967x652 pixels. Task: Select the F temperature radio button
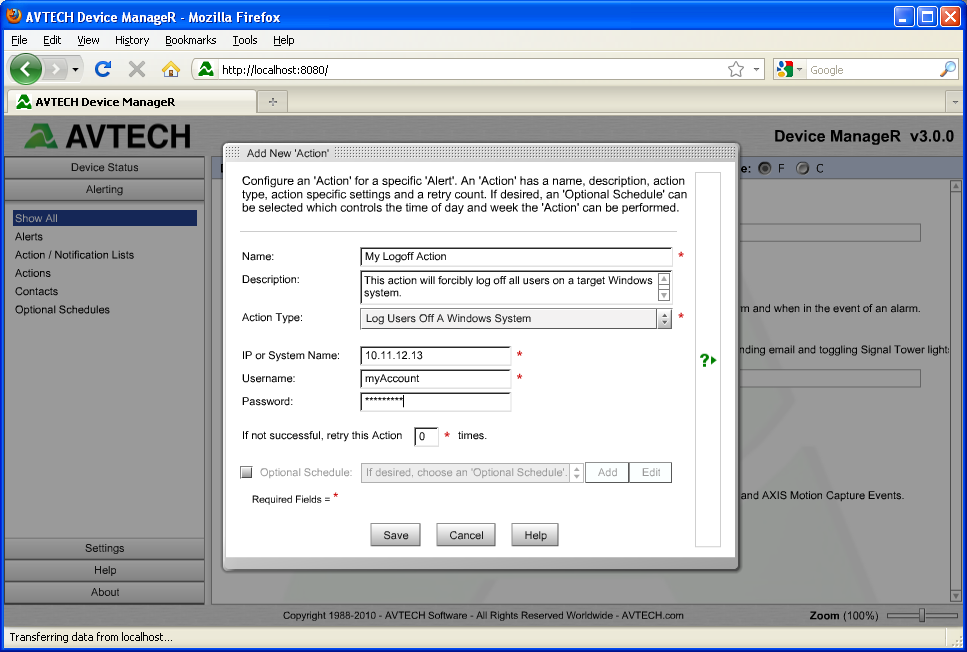(x=766, y=168)
